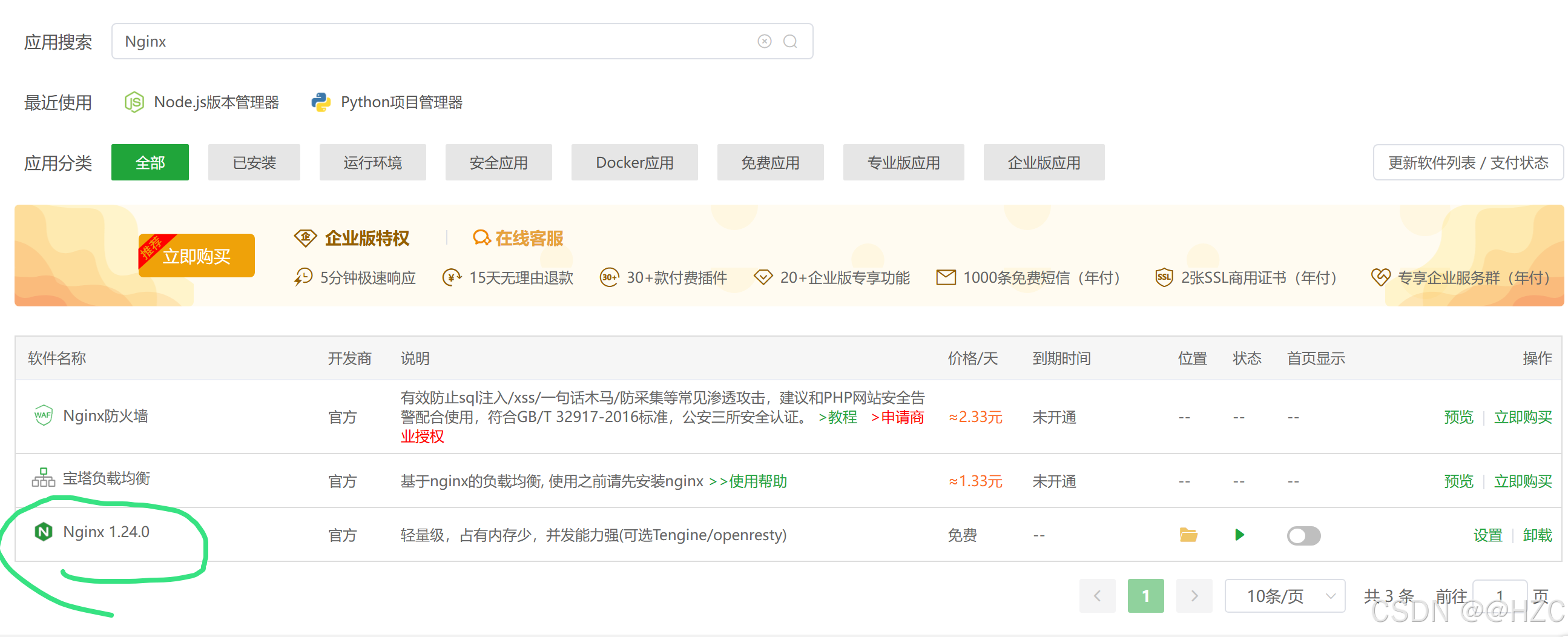The height and width of the screenshot is (637, 1568).
Task: Select the Nginx 1.24.0 application icon
Action: click(x=42, y=531)
